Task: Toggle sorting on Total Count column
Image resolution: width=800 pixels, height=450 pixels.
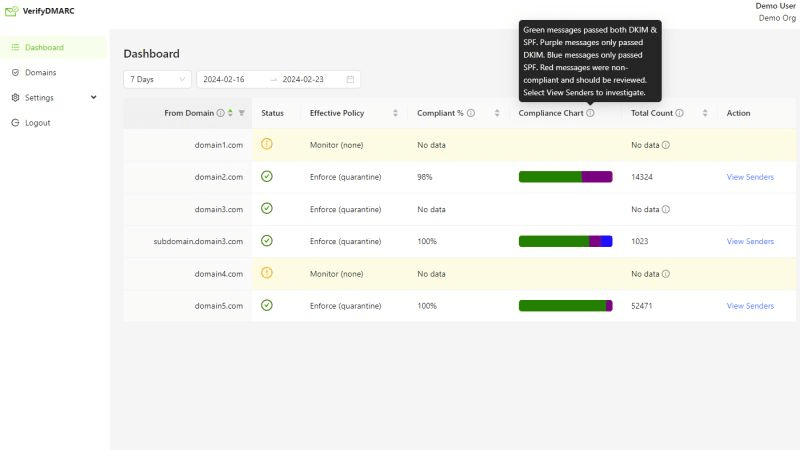Action: [x=705, y=113]
